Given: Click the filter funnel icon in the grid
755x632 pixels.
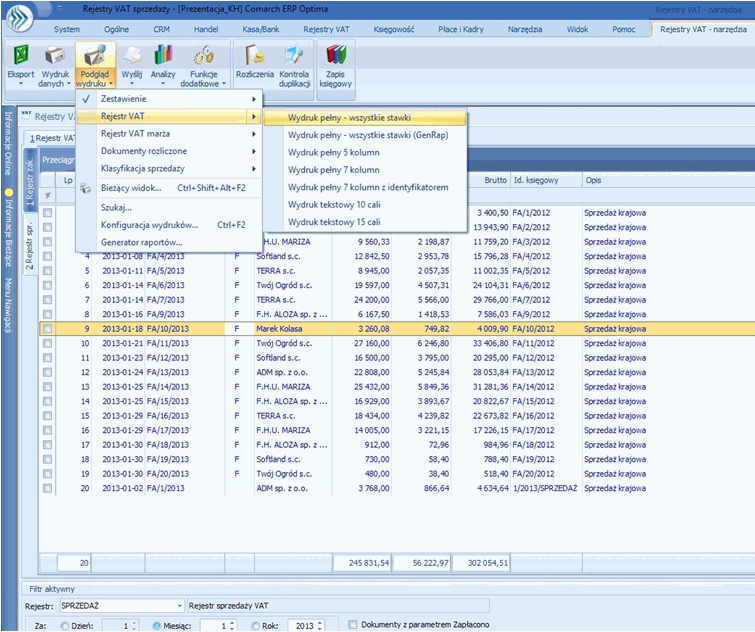Looking at the screenshot, I should coord(48,195).
